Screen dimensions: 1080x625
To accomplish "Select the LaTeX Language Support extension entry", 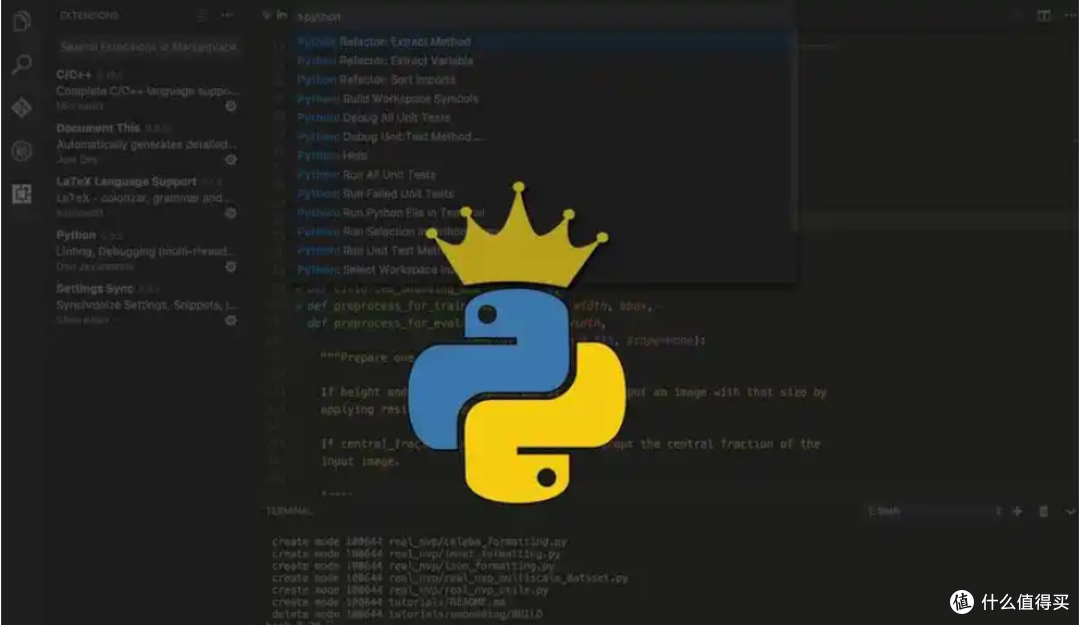I will (147, 196).
